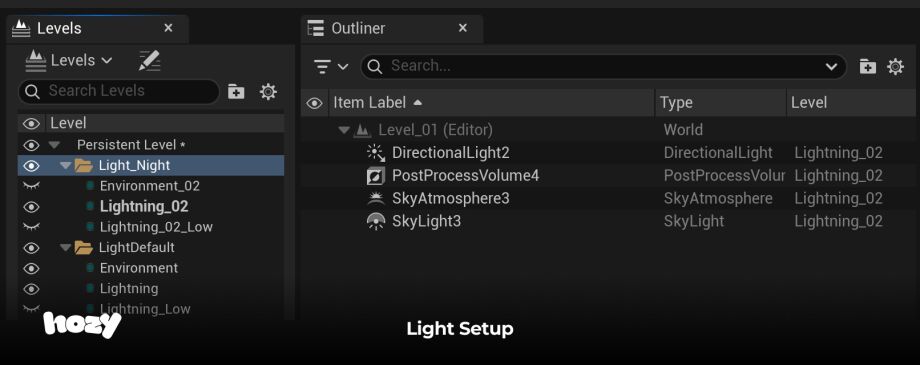The image size is (920, 365).
Task: Click the DirectionalLight2 actor icon
Action: tap(376, 153)
